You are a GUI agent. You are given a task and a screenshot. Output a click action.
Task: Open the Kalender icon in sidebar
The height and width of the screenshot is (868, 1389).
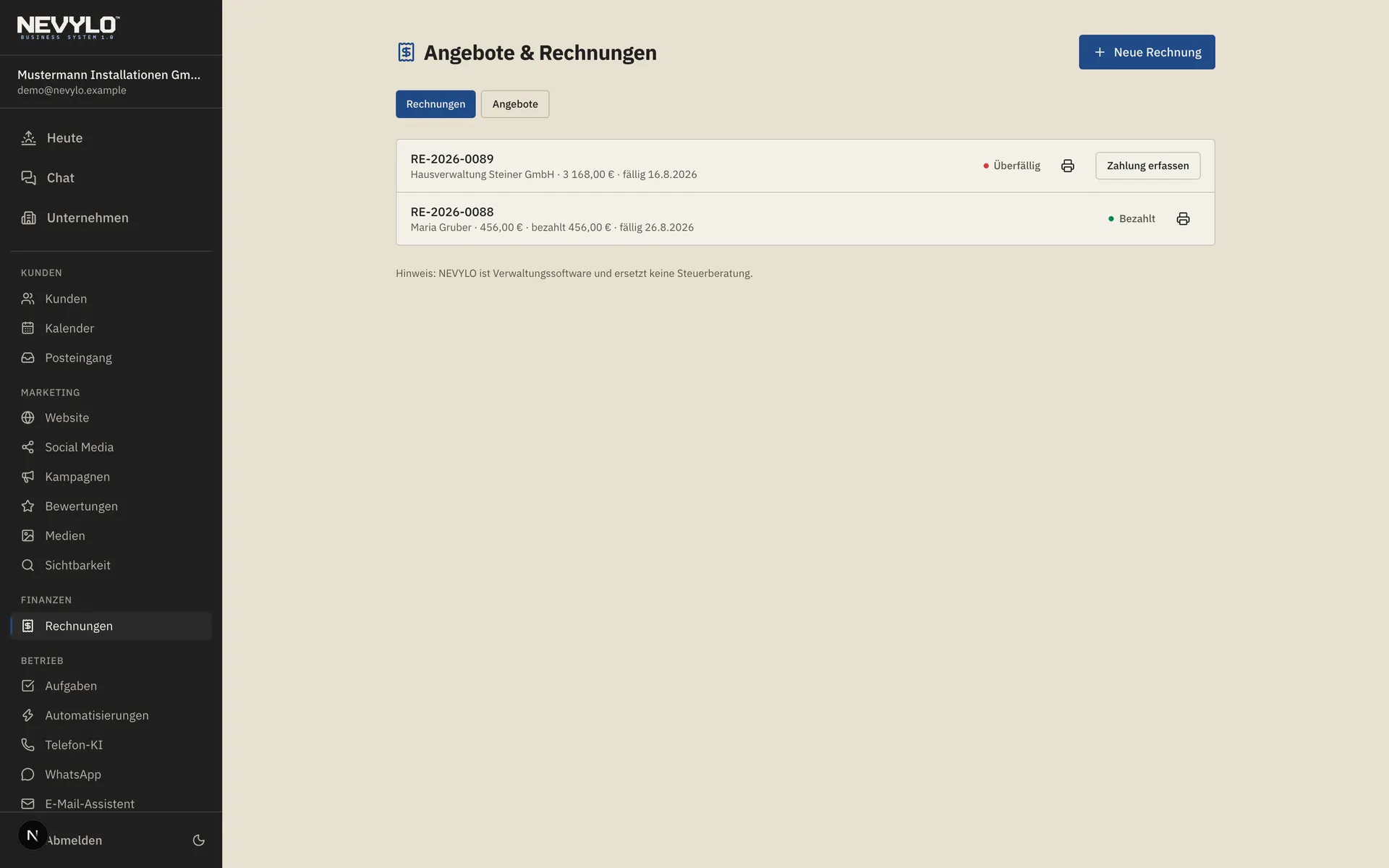point(27,328)
